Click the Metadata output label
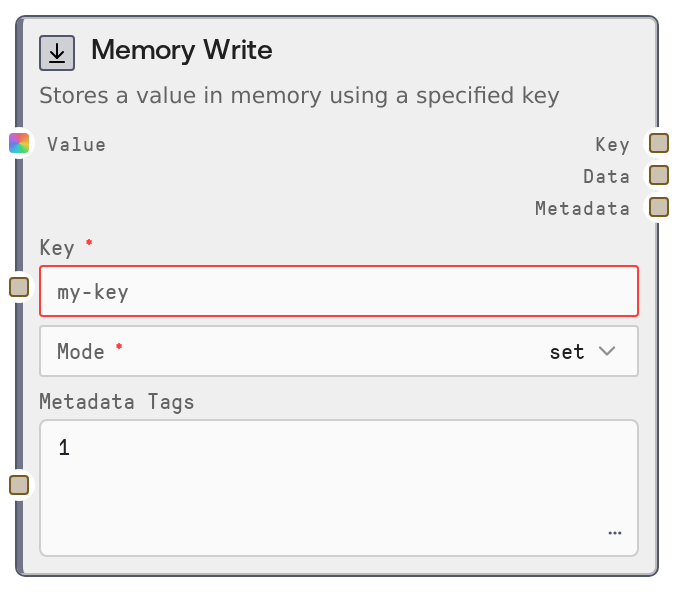 [x=582, y=208]
